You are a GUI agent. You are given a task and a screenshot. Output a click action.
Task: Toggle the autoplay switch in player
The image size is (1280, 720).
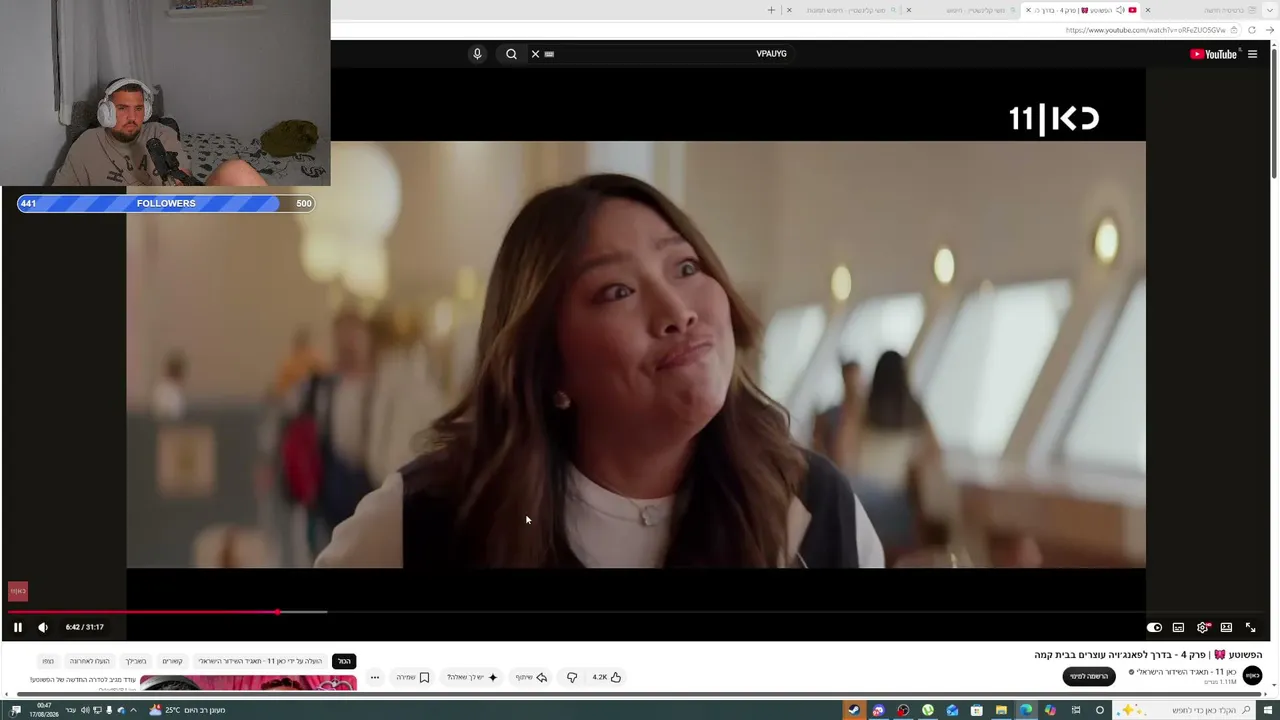[1154, 627]
